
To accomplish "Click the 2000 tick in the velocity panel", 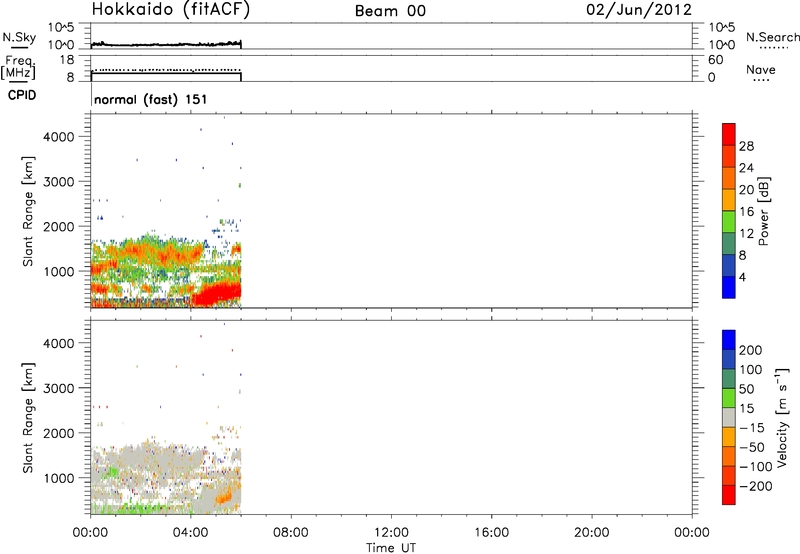I will pyautogui.click(x=59, y=433).
